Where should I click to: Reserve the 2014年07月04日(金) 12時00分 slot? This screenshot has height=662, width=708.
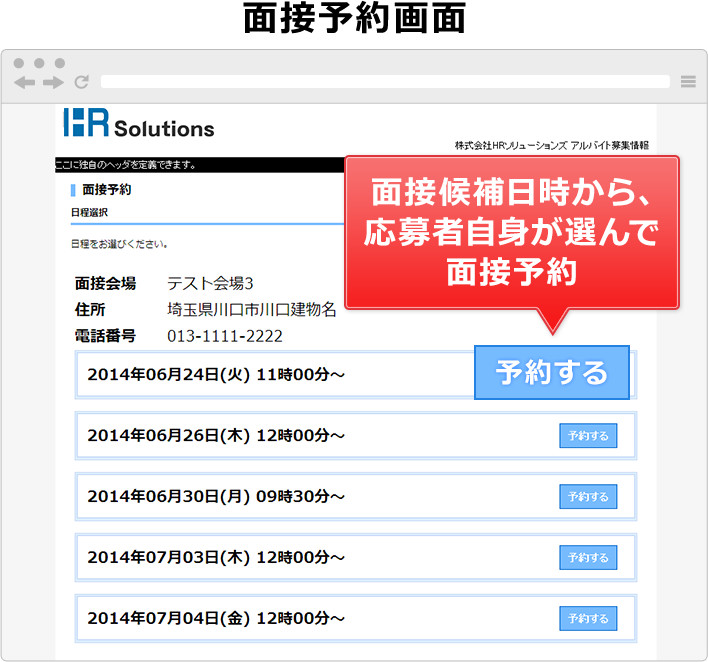click(588, 619)
